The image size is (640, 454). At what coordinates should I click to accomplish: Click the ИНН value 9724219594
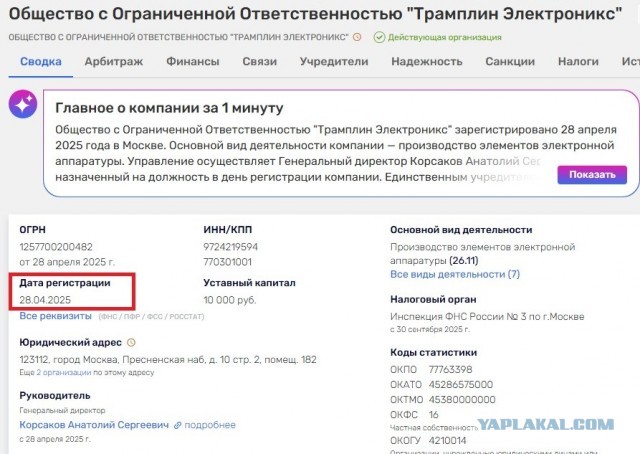[x=231, y=247]
